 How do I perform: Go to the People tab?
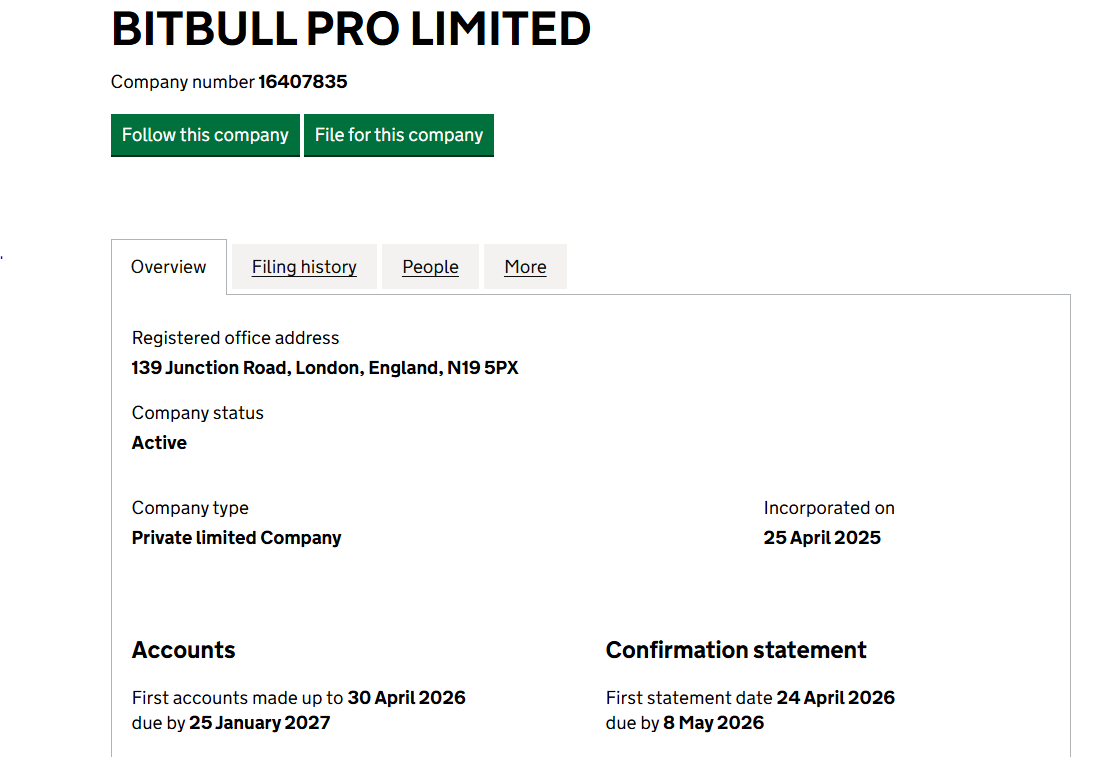pos(430,267)
